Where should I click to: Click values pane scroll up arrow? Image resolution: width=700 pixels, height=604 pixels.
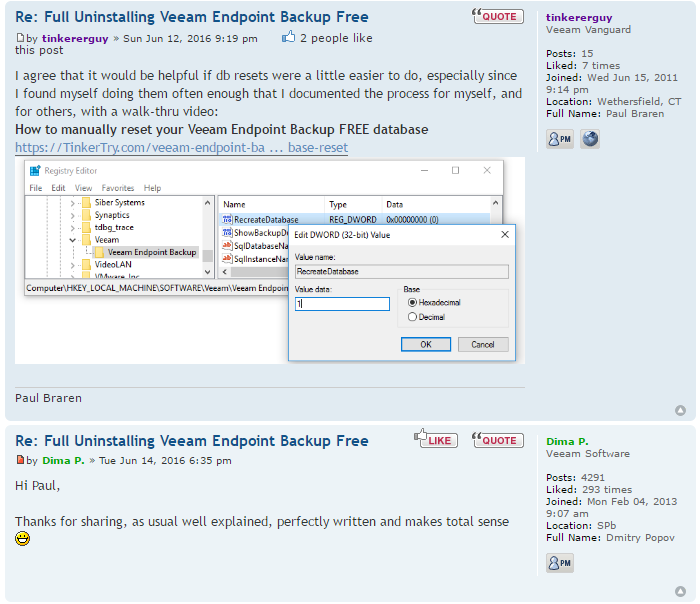pos(496,203)
